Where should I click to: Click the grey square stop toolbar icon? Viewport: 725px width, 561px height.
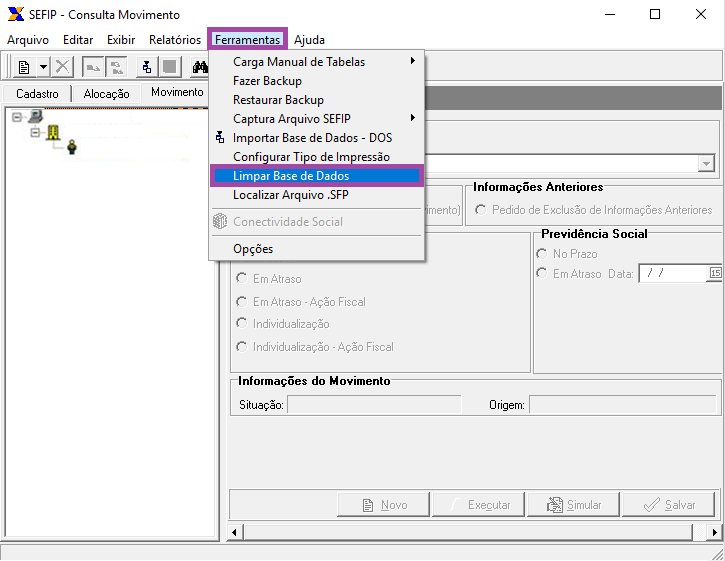pyautogui.click(x=170, y=67)
